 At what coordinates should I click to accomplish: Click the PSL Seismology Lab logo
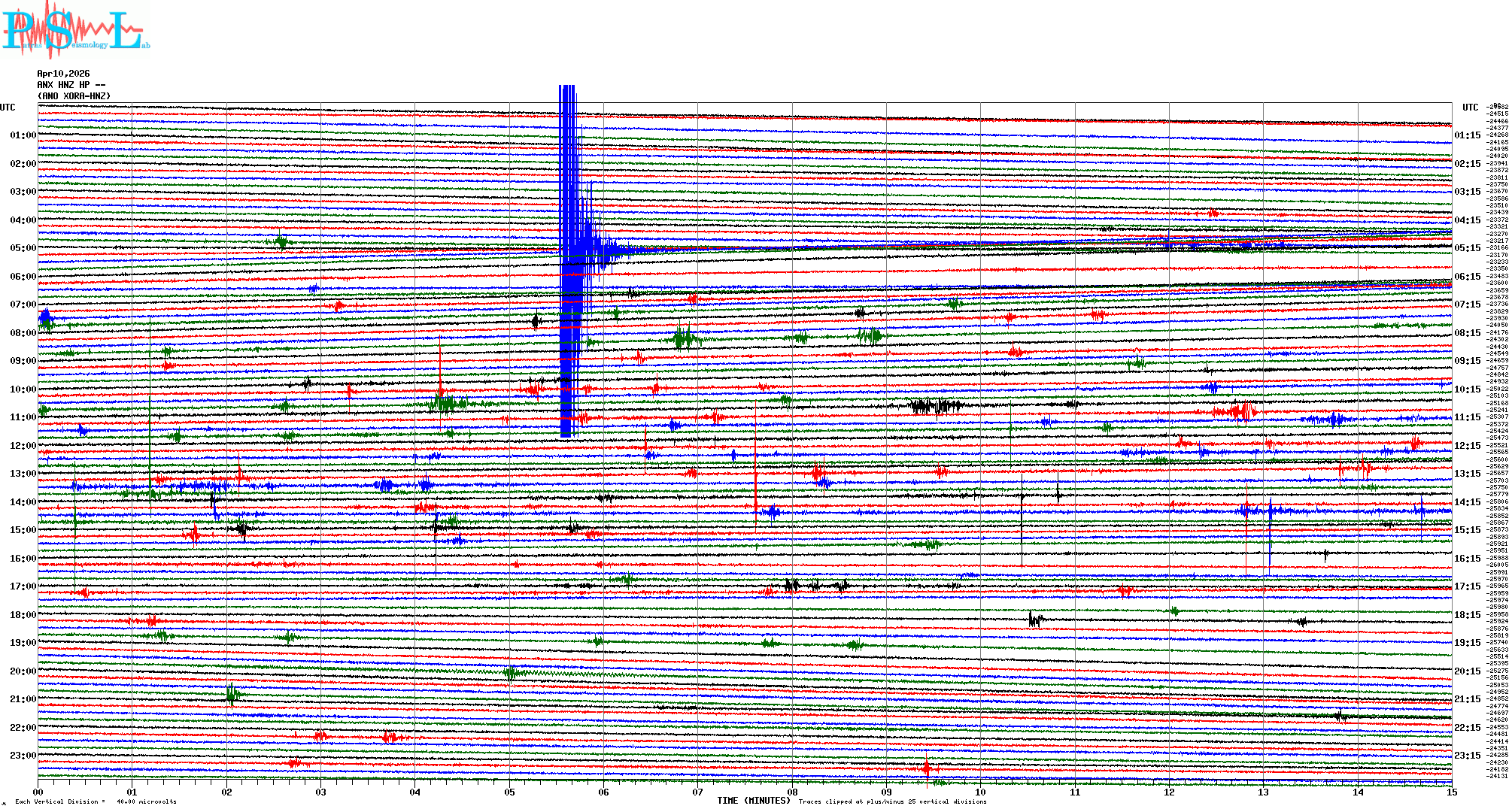coord(75,30)
